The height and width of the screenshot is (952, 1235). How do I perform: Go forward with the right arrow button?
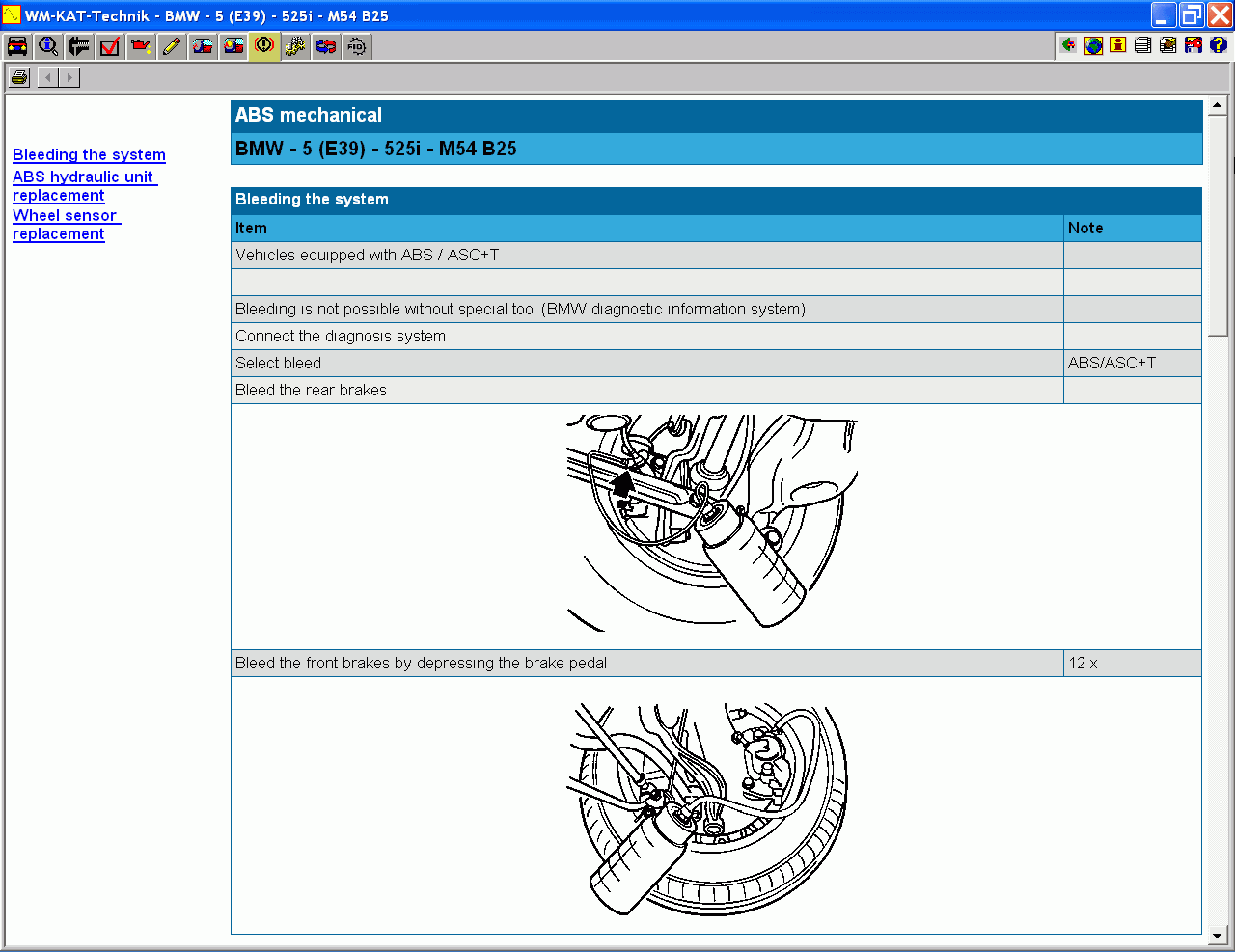coord(69,77)
